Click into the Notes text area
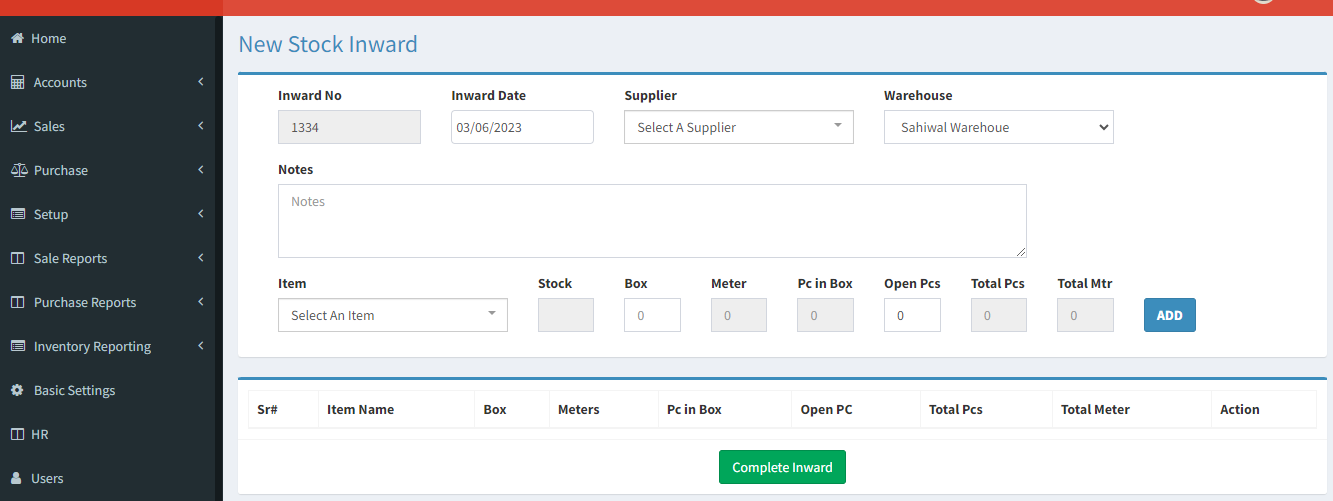The height and width of the screenshot is (501, 1333). click(x=652, y=221)
